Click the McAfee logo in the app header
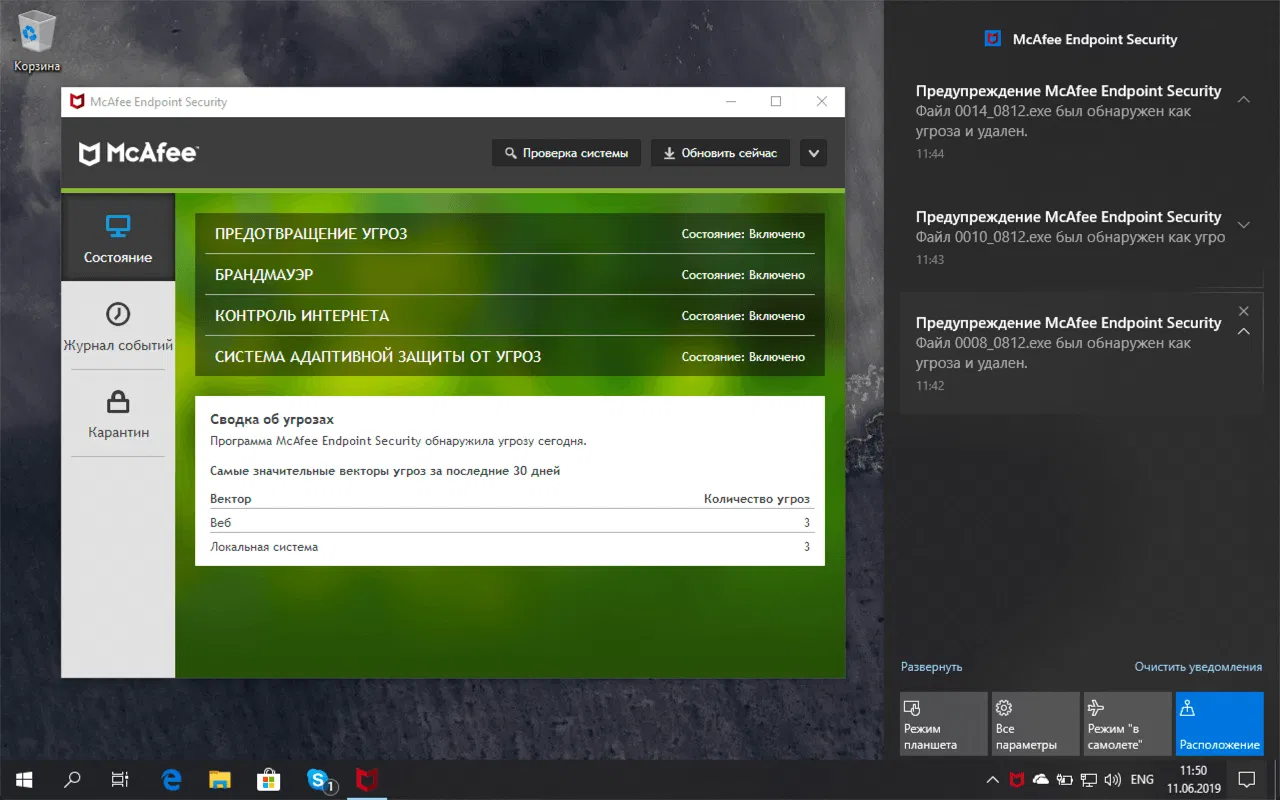Viewport: 1280px width, 800px height. (137, 153)
